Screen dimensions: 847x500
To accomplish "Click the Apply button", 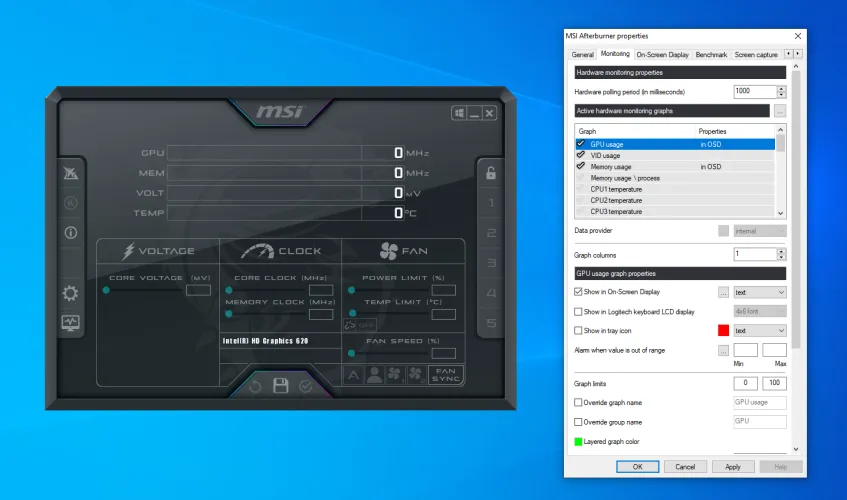I will pyautogui.click(x=733, y=466).
